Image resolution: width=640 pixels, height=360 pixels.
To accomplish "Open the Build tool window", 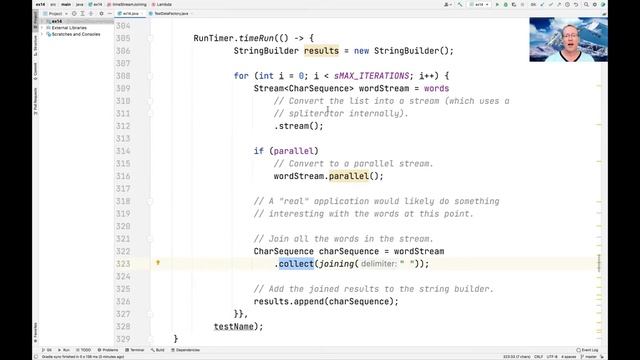I will coord(158,350).
